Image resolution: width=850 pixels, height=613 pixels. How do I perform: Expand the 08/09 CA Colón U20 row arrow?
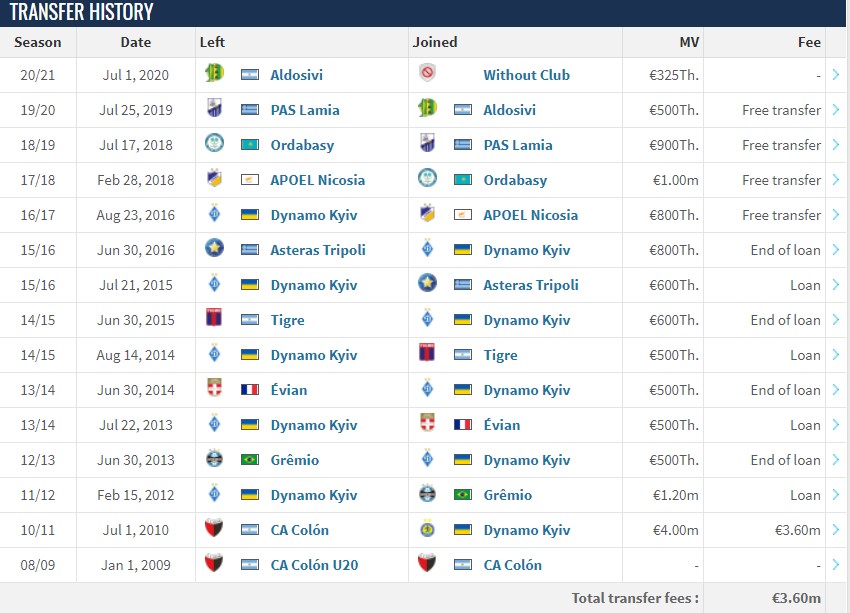[x=836, y=565]
